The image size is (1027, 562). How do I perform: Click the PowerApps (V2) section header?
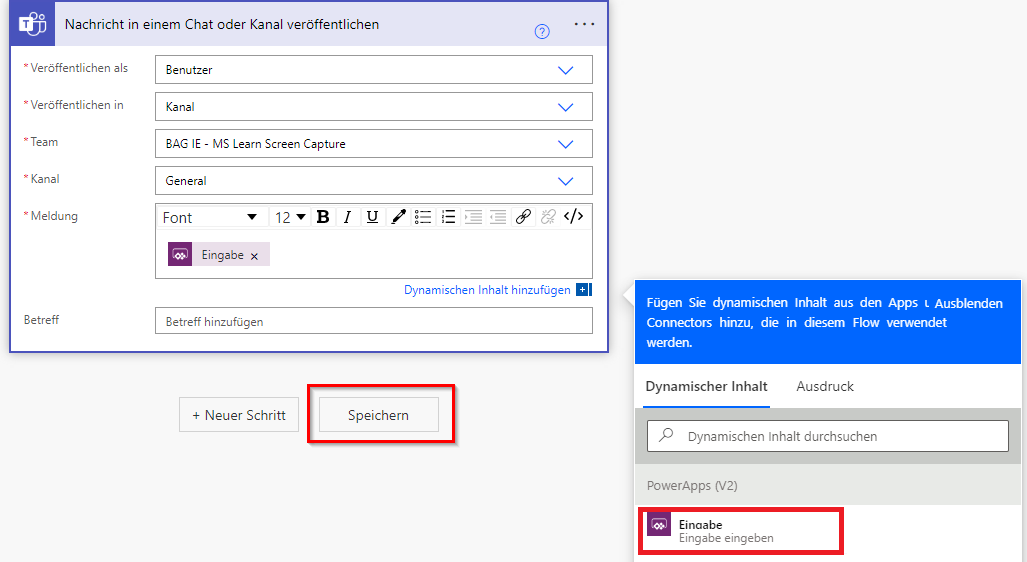point(828,485)
